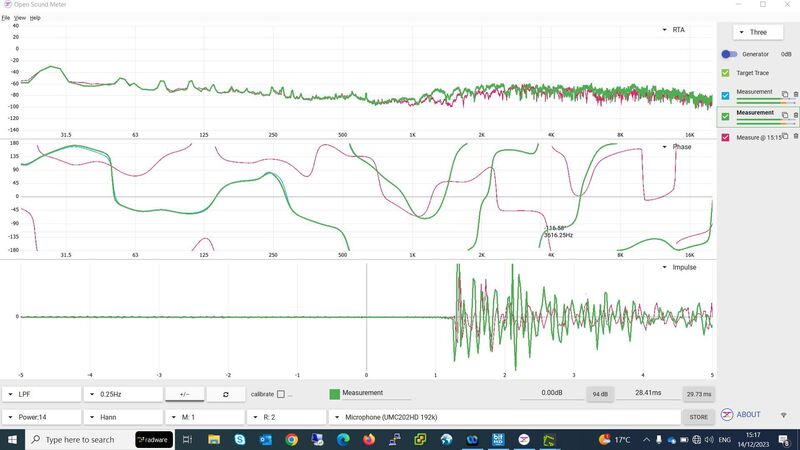Click the STORE button
The width and height of the screenshot is (800, 450).
[698, 417]
